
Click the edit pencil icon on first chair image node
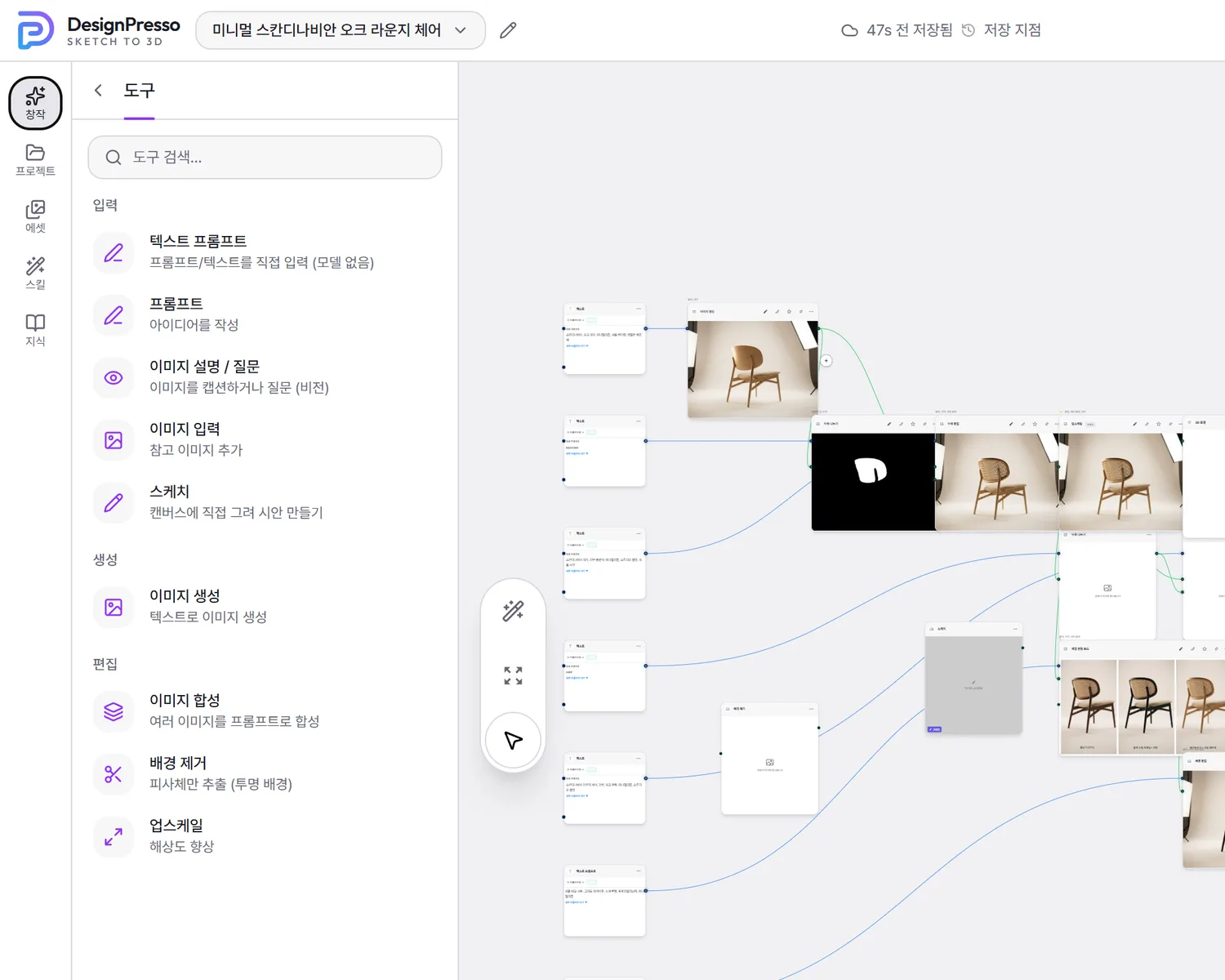765,311
